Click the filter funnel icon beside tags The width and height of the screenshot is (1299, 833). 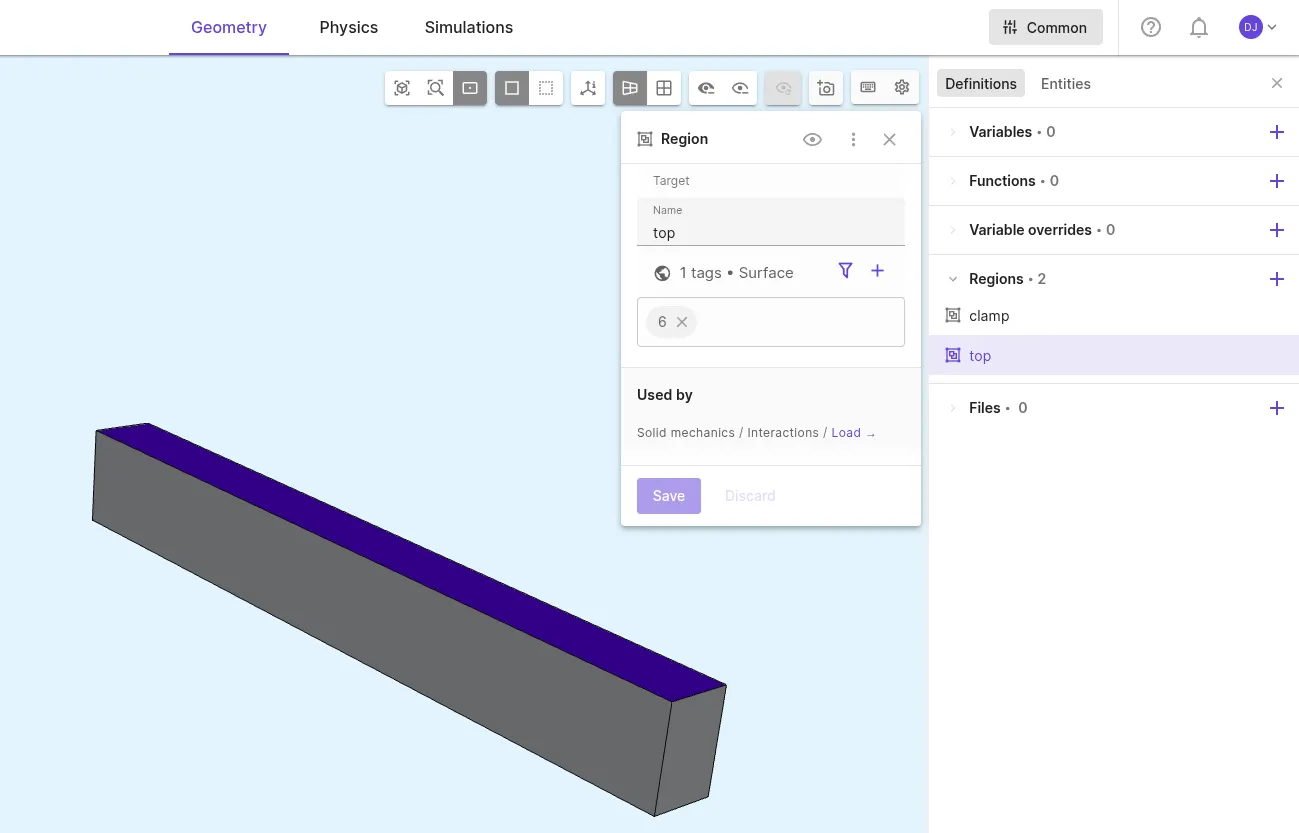point(846,271)
